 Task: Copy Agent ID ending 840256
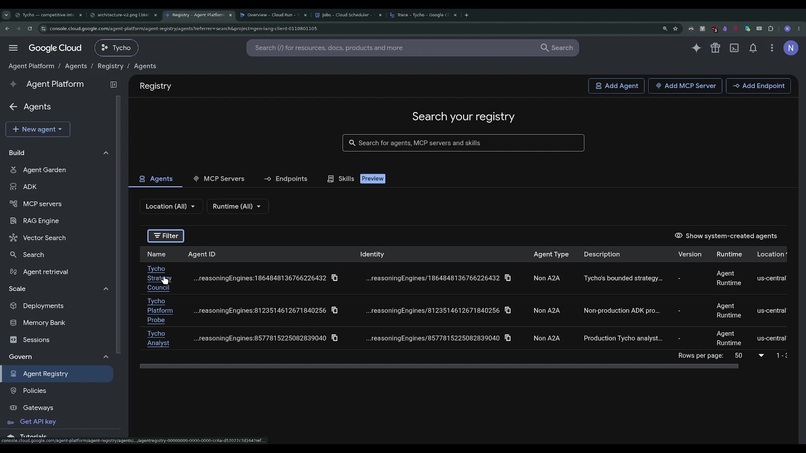(x=335, y=310)
